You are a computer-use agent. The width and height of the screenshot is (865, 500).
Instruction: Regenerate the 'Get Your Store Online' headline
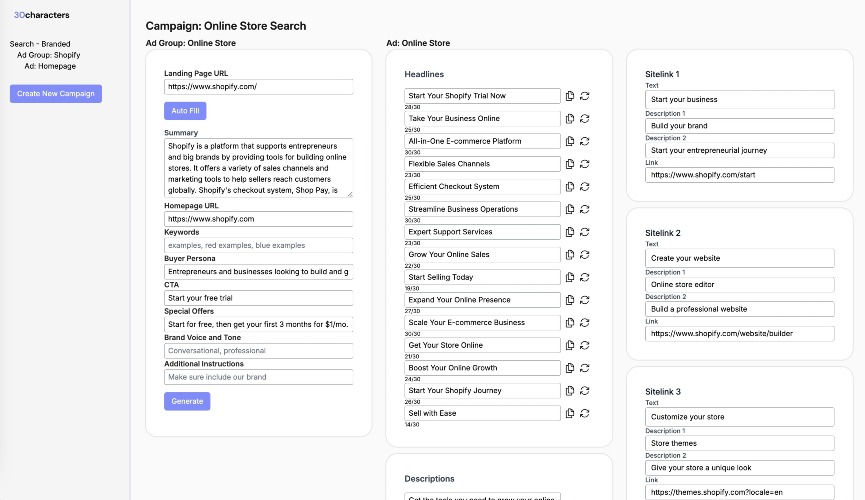(585, 345)
